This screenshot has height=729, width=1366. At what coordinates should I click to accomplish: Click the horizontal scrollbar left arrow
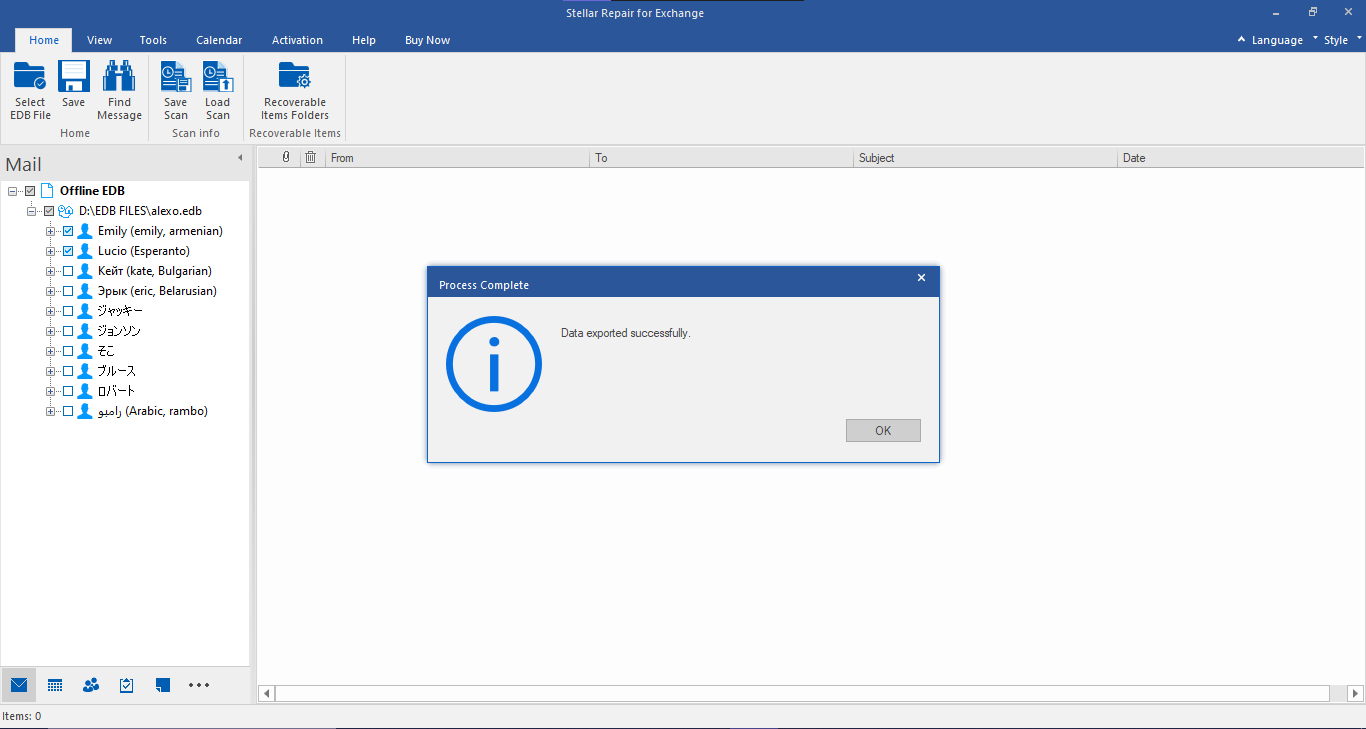[x=266, y=693]
